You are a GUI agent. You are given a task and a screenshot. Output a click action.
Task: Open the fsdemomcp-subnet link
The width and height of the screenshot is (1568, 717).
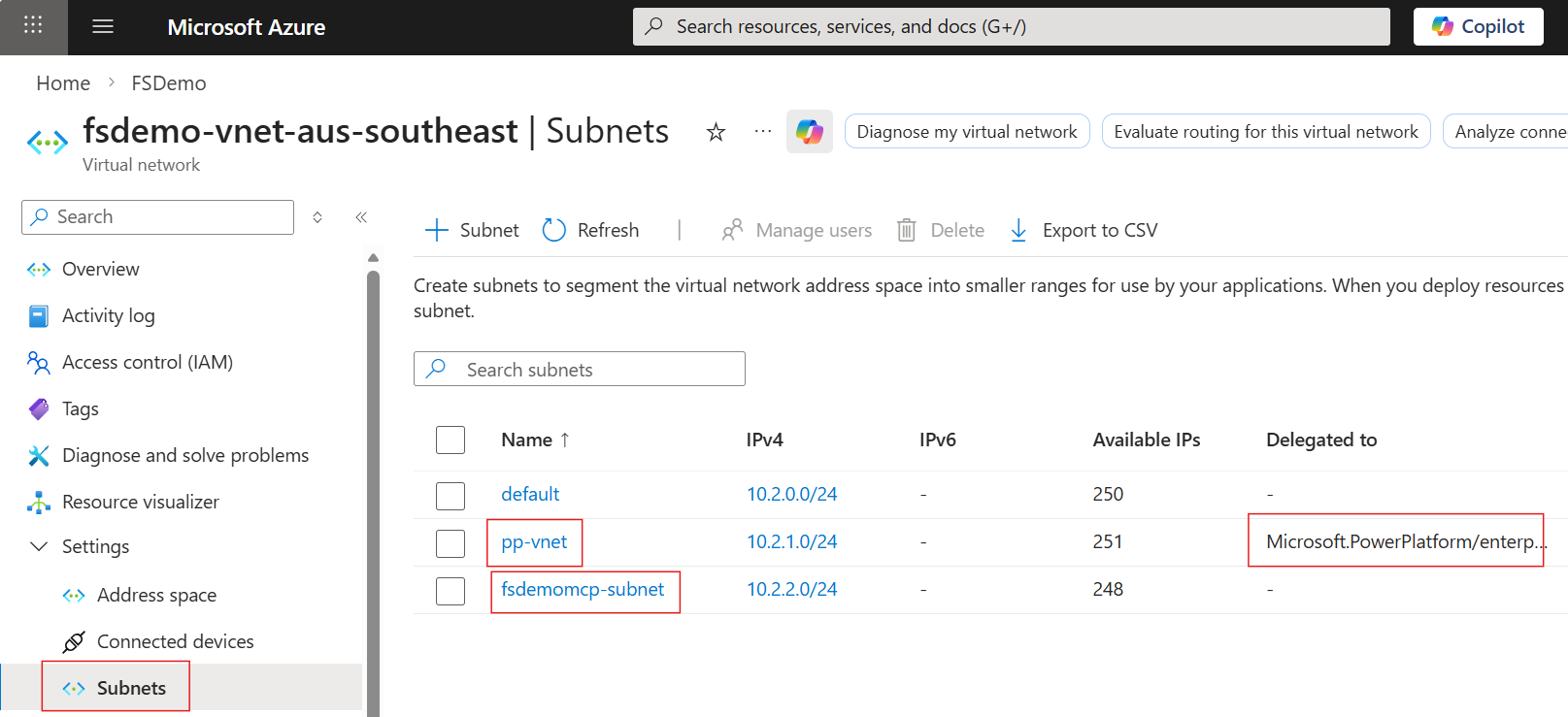coord(583,589)
